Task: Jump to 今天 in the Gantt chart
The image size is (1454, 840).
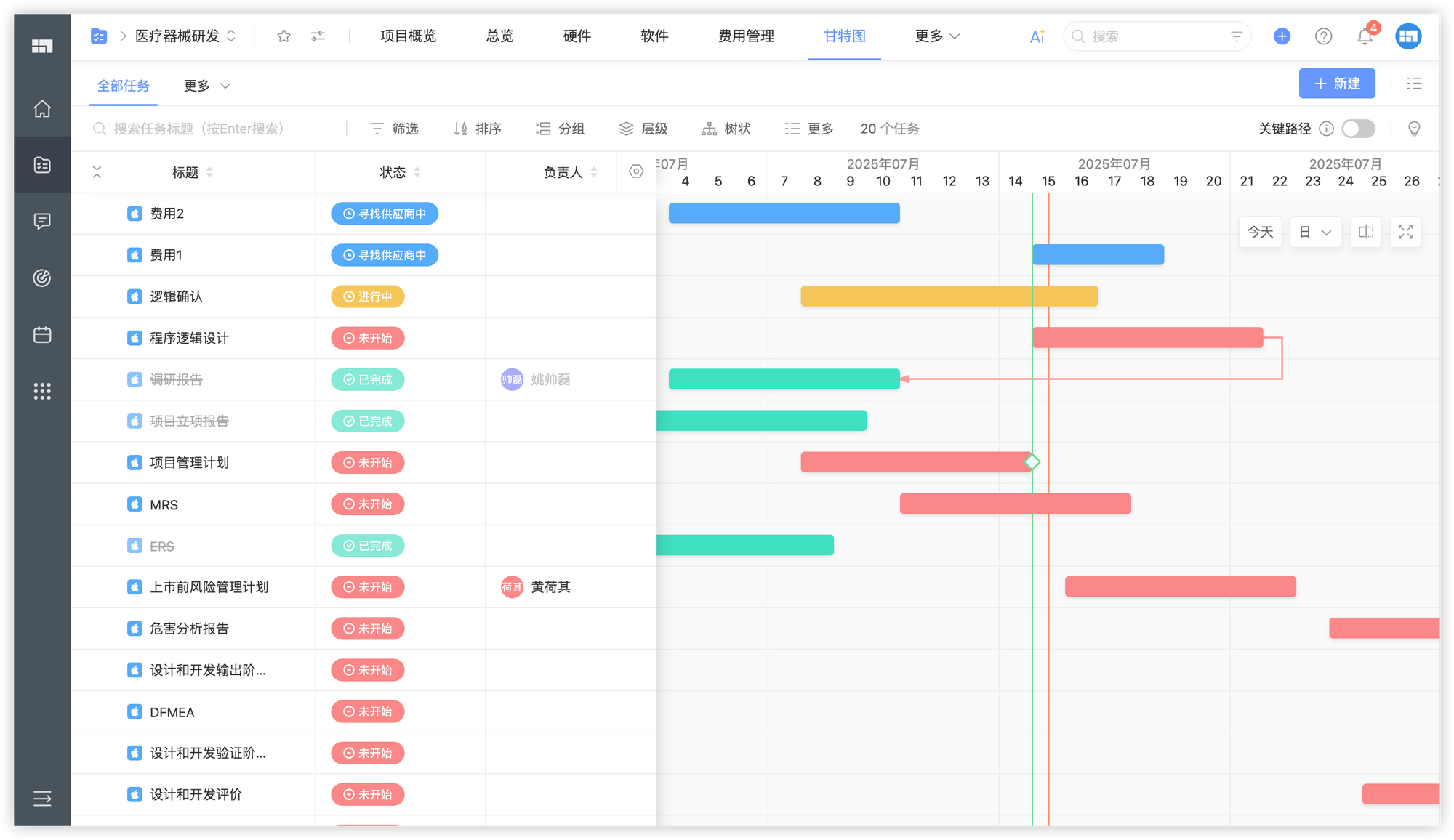Action: click(x=1260, y=233)
